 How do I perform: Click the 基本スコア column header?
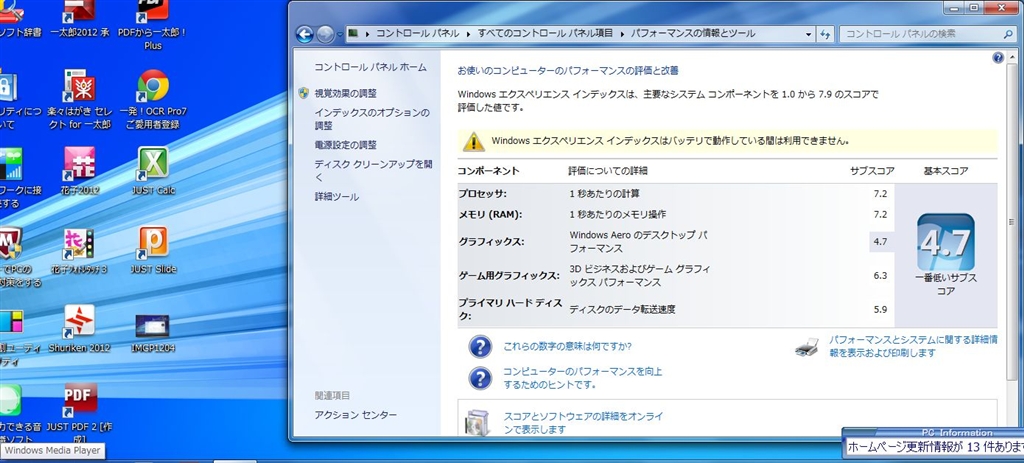[946, 171]
